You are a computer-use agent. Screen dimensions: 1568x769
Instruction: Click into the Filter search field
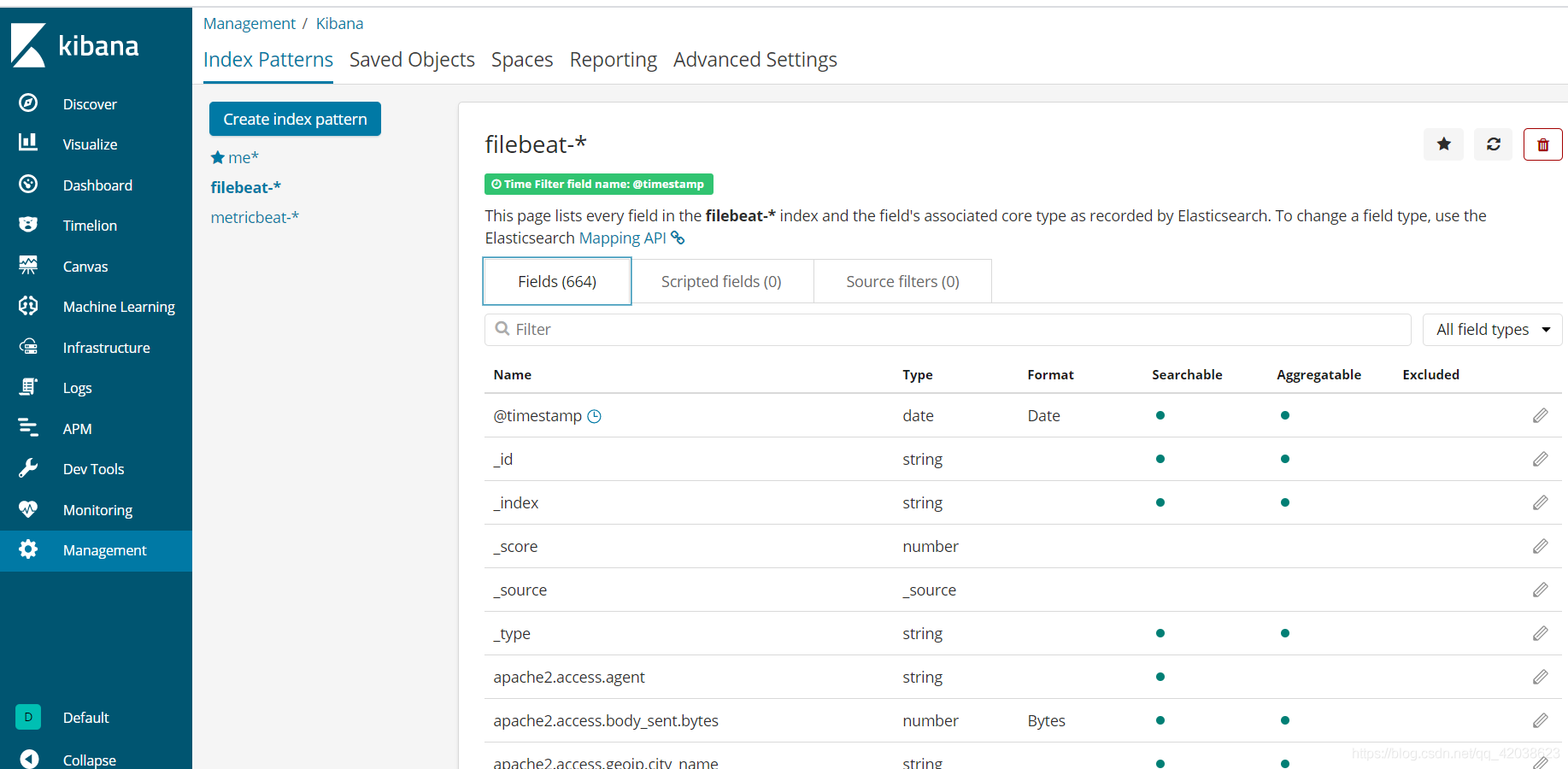click(948, 330)
